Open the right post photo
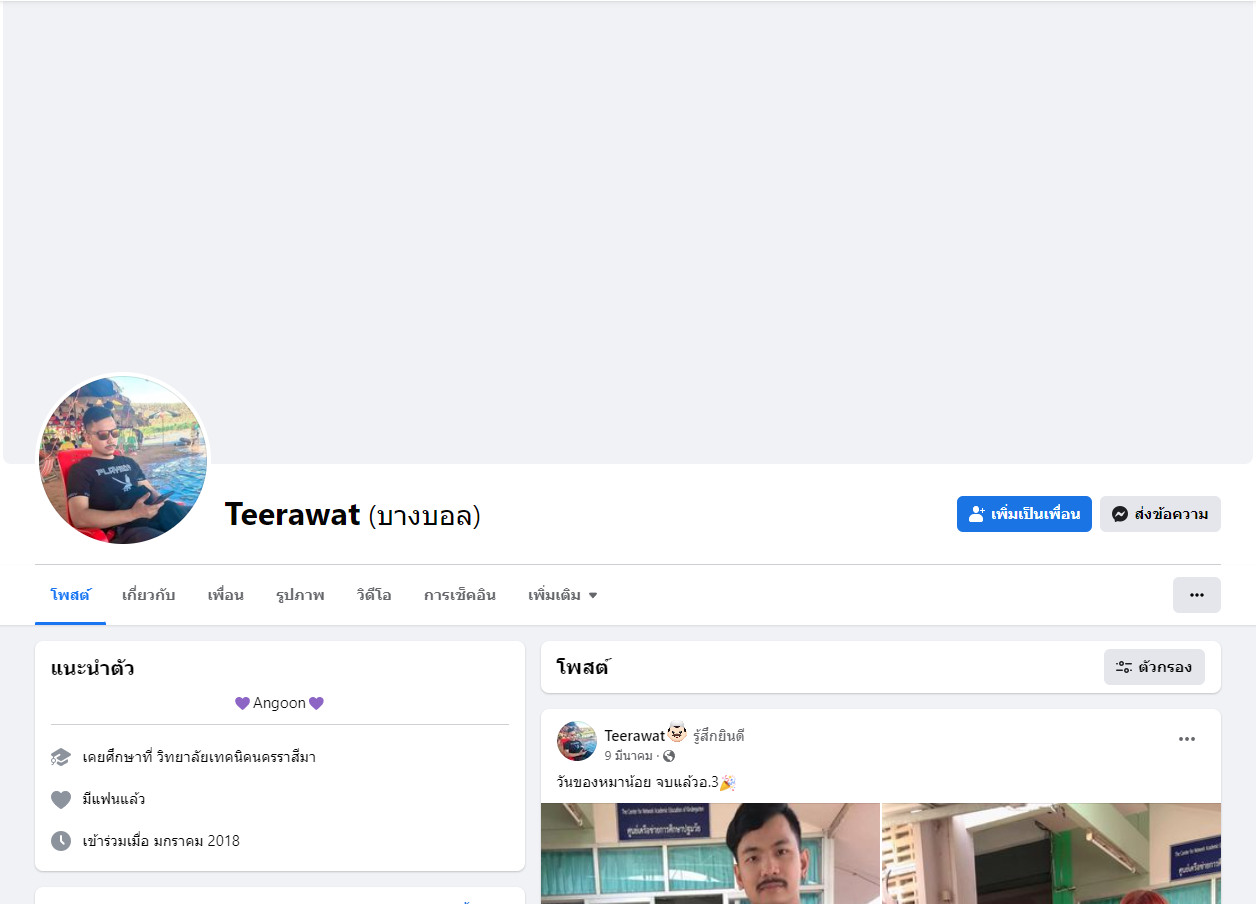This screenshot has height=904, width=1256. [x=1051, y=853]
